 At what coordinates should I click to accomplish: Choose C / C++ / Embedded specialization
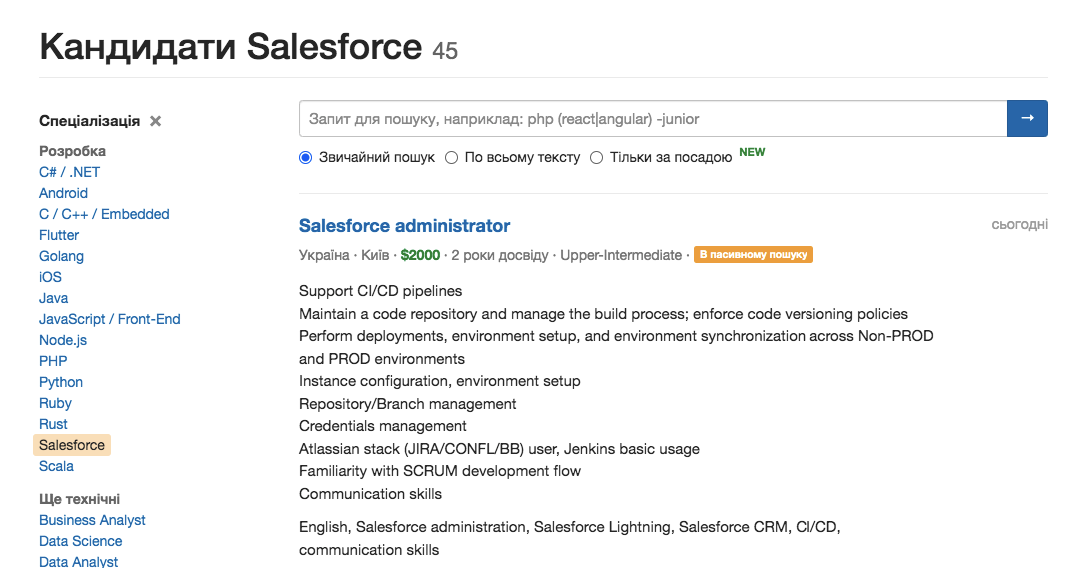pyautogui.click(x=104, y=214)
